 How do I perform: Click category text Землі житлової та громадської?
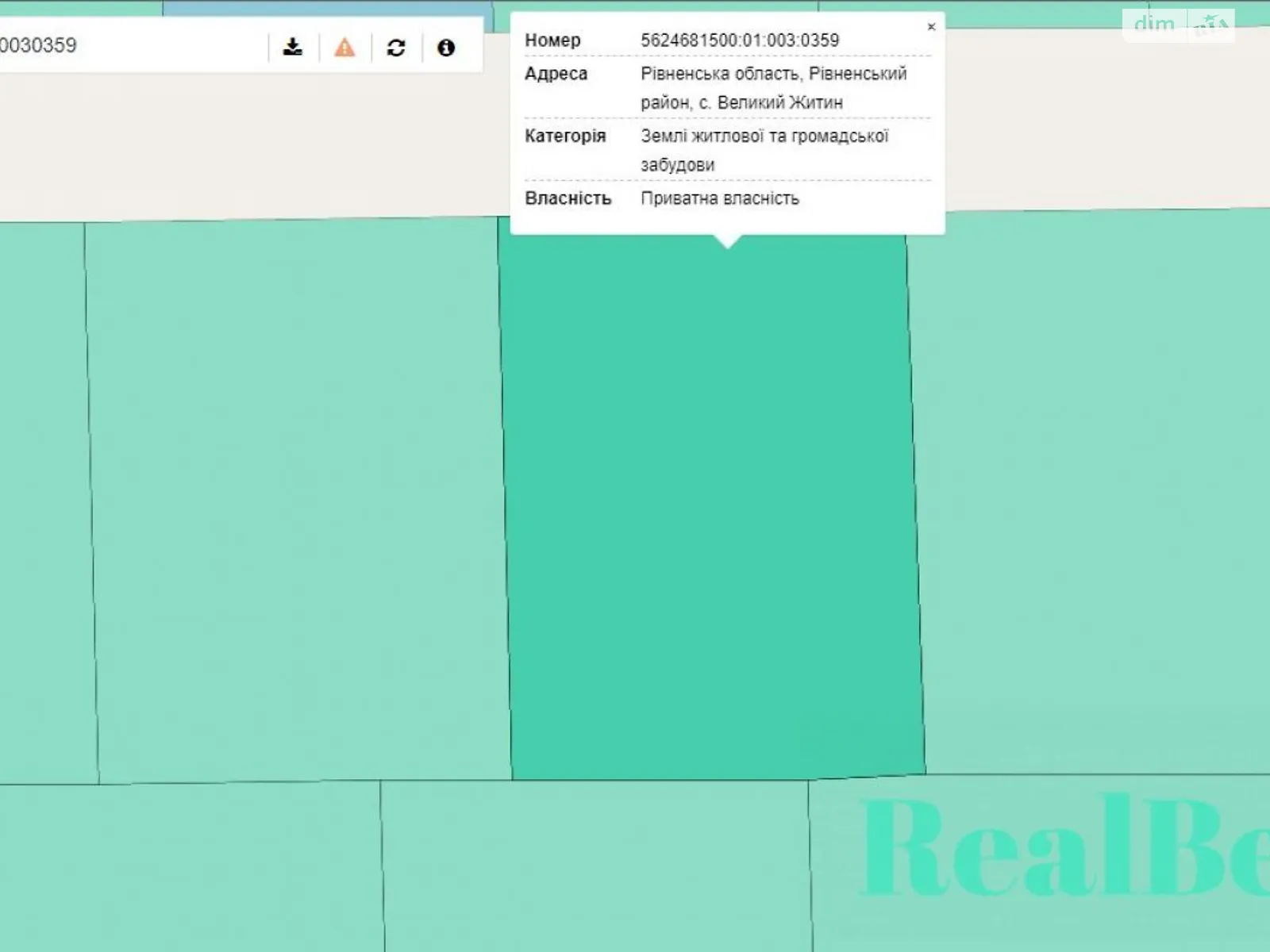[764, 136]
